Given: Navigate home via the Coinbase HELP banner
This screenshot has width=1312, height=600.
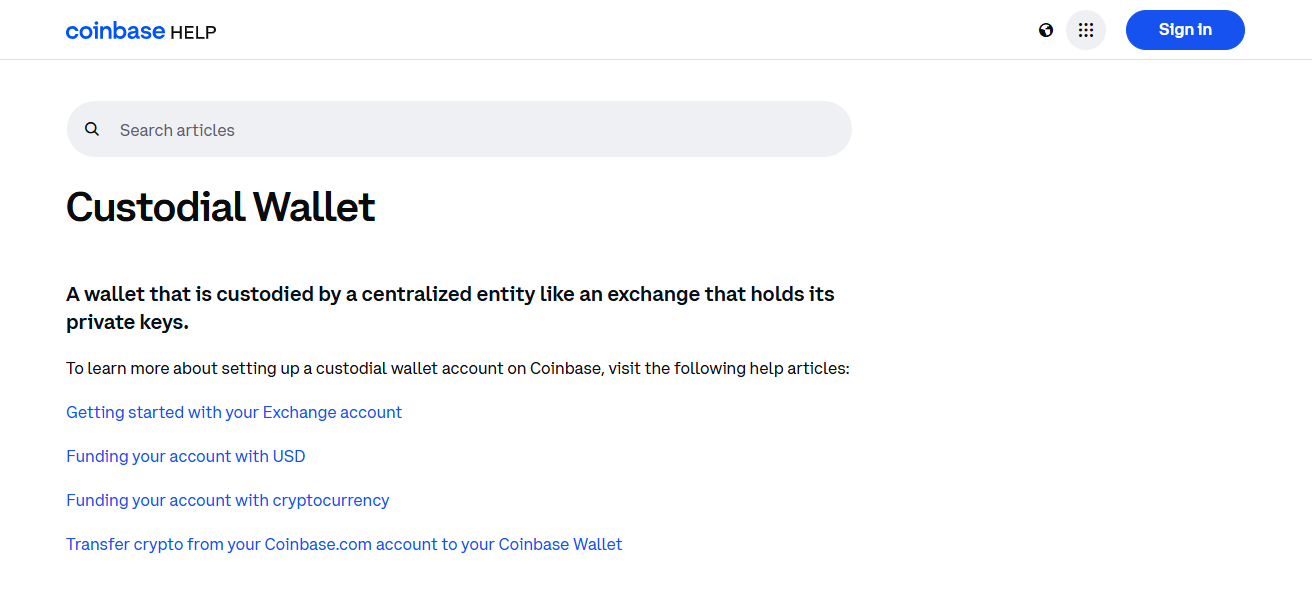Looking at the screenshot, I should click(x=140, y=30).
